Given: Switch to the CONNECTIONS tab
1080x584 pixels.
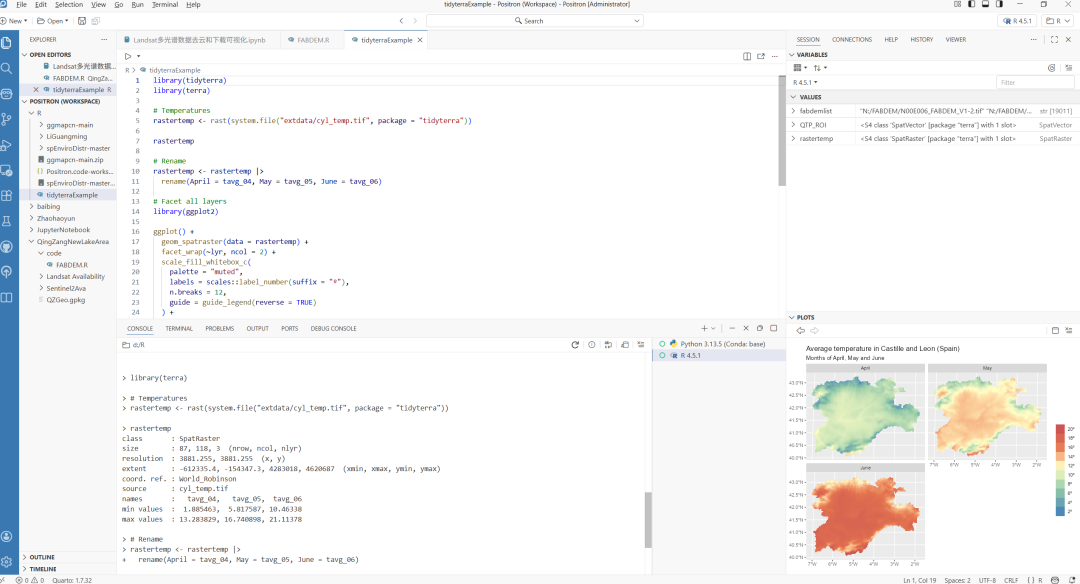Looking at the screenshot, I should click(x=851, y=40).
